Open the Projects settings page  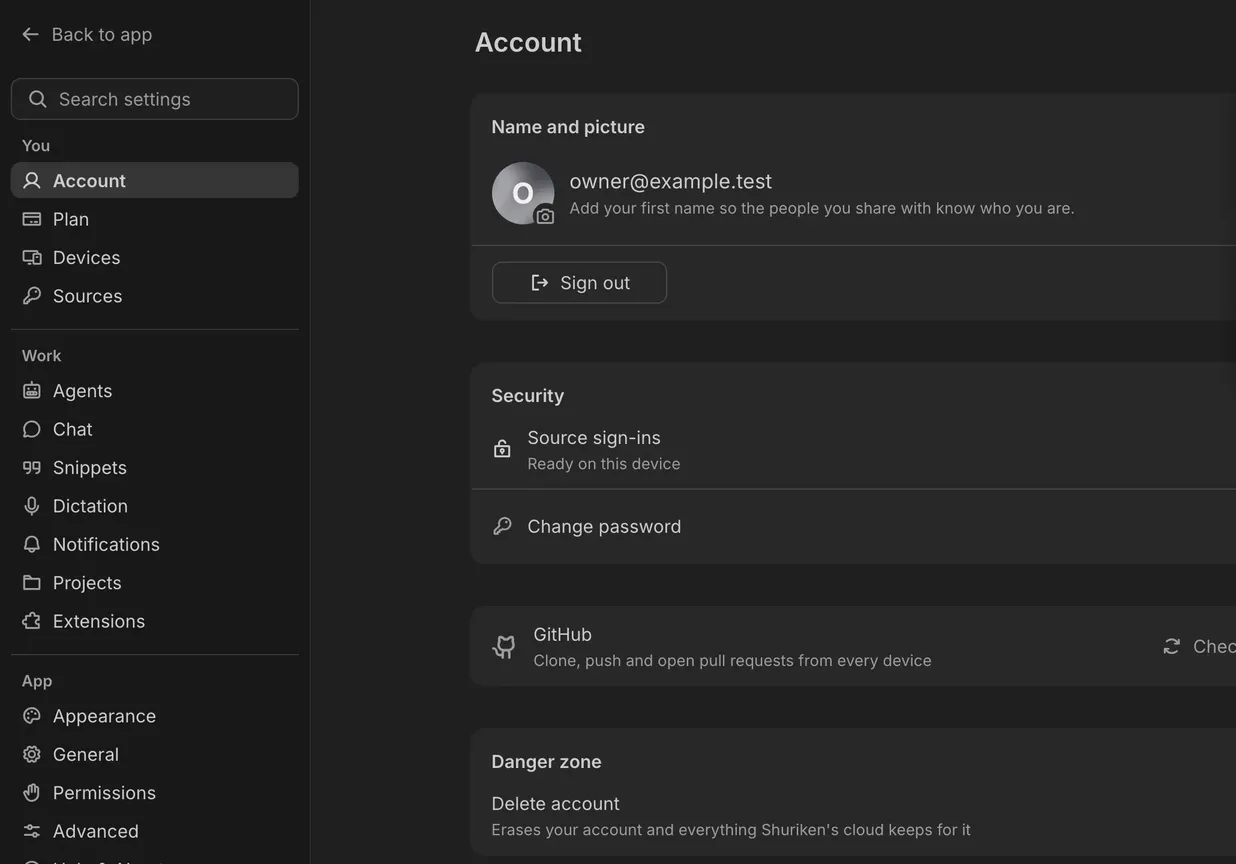155,582
